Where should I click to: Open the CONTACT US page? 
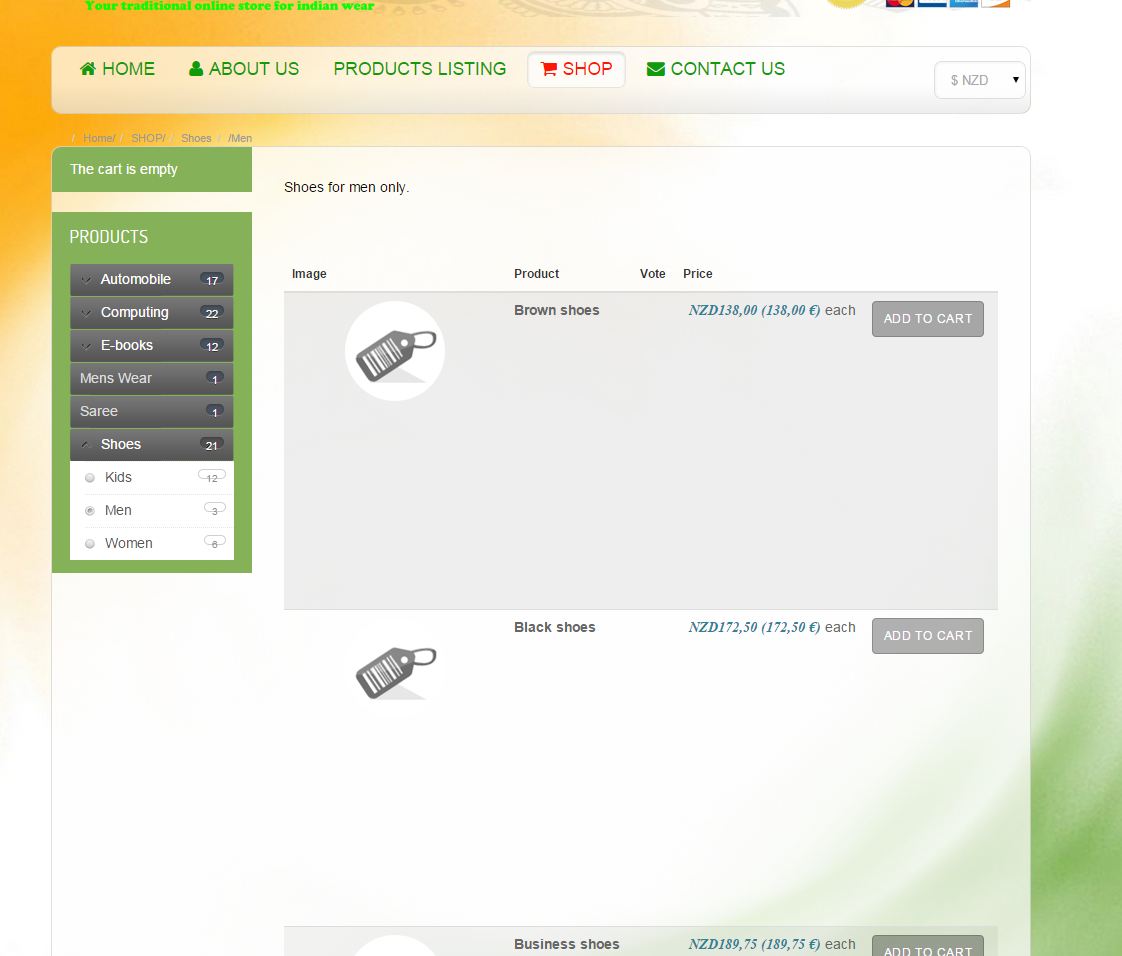pyautogui.click(x=716, y=69)
